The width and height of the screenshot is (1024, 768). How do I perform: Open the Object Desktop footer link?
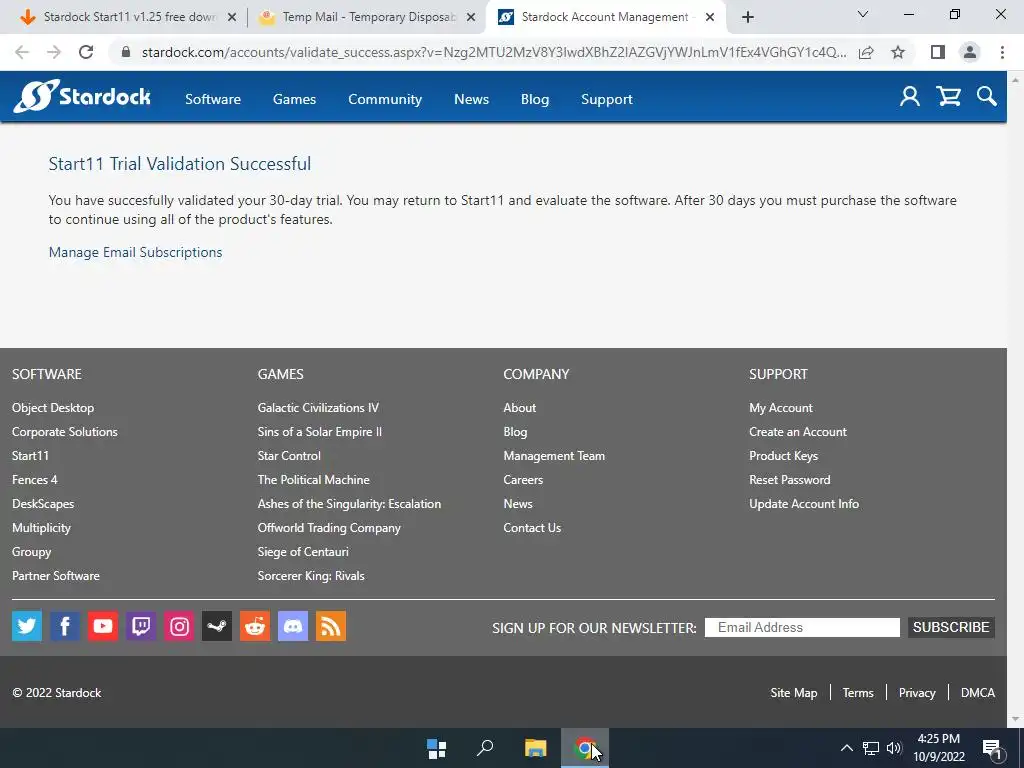coord(53,408)
